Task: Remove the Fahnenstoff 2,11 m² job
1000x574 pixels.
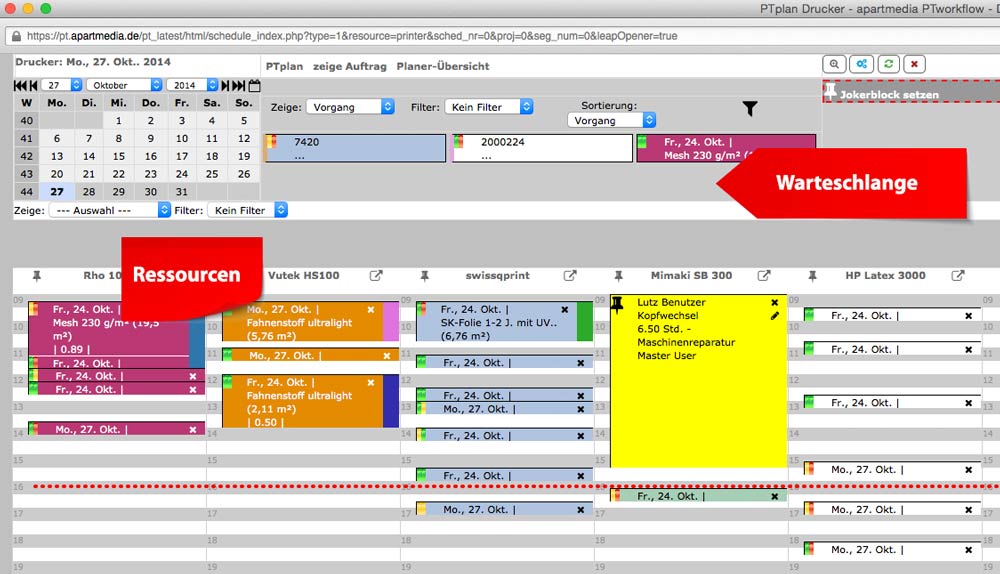Action: [x=371, y=383]
